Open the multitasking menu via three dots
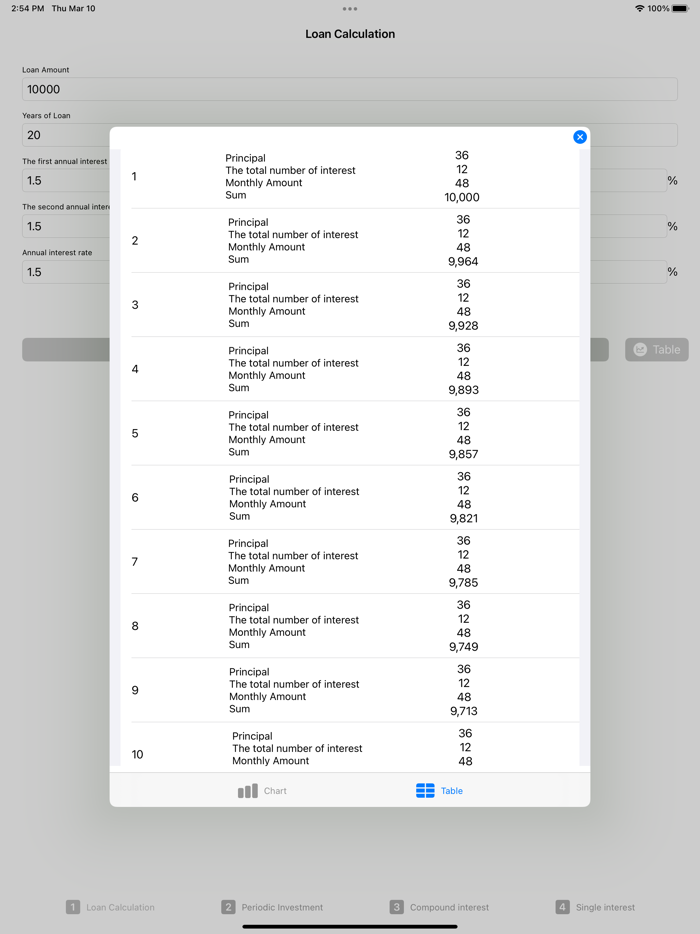The height and width of the screenshot is (934, 700). click(x=350, y=9)
